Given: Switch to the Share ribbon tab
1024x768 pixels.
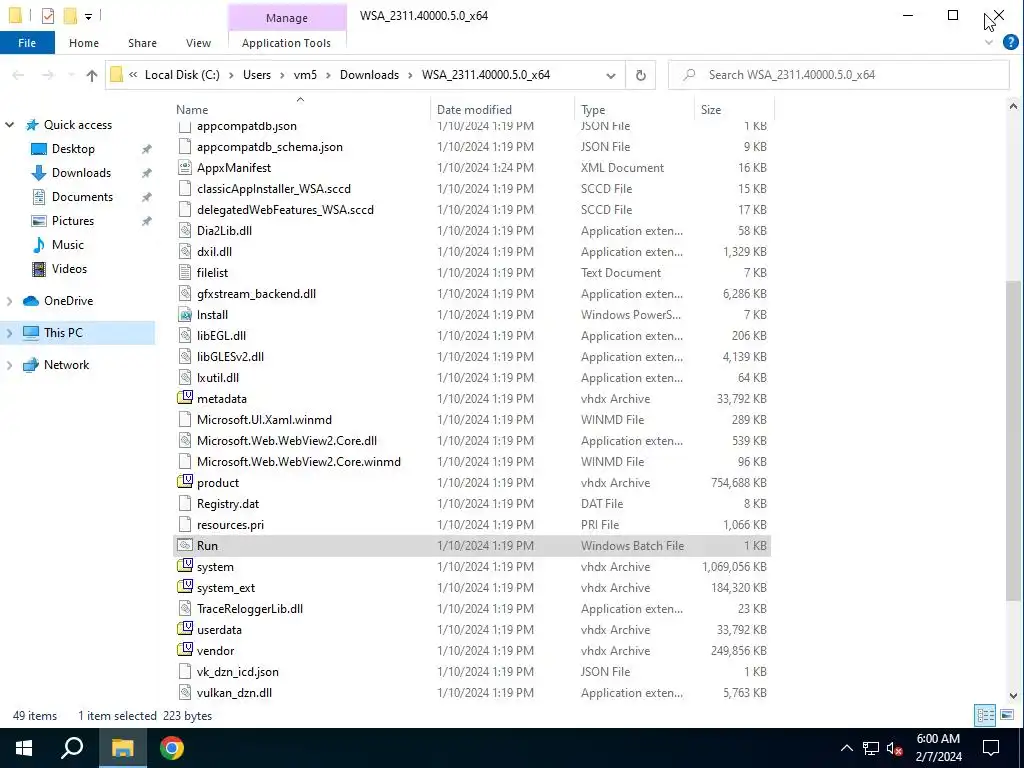Looking at the screenshot, I should tap(142, 43).
